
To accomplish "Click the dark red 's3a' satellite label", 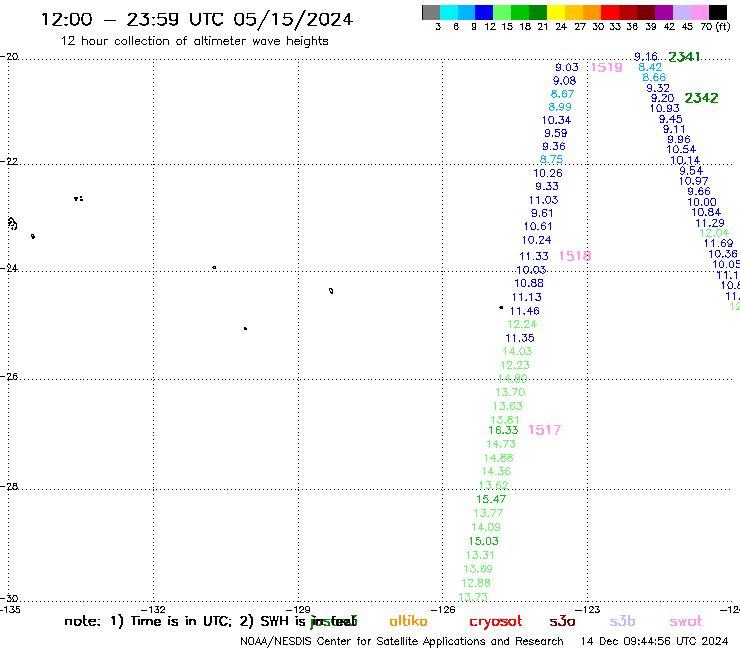I will click(562, 621).
